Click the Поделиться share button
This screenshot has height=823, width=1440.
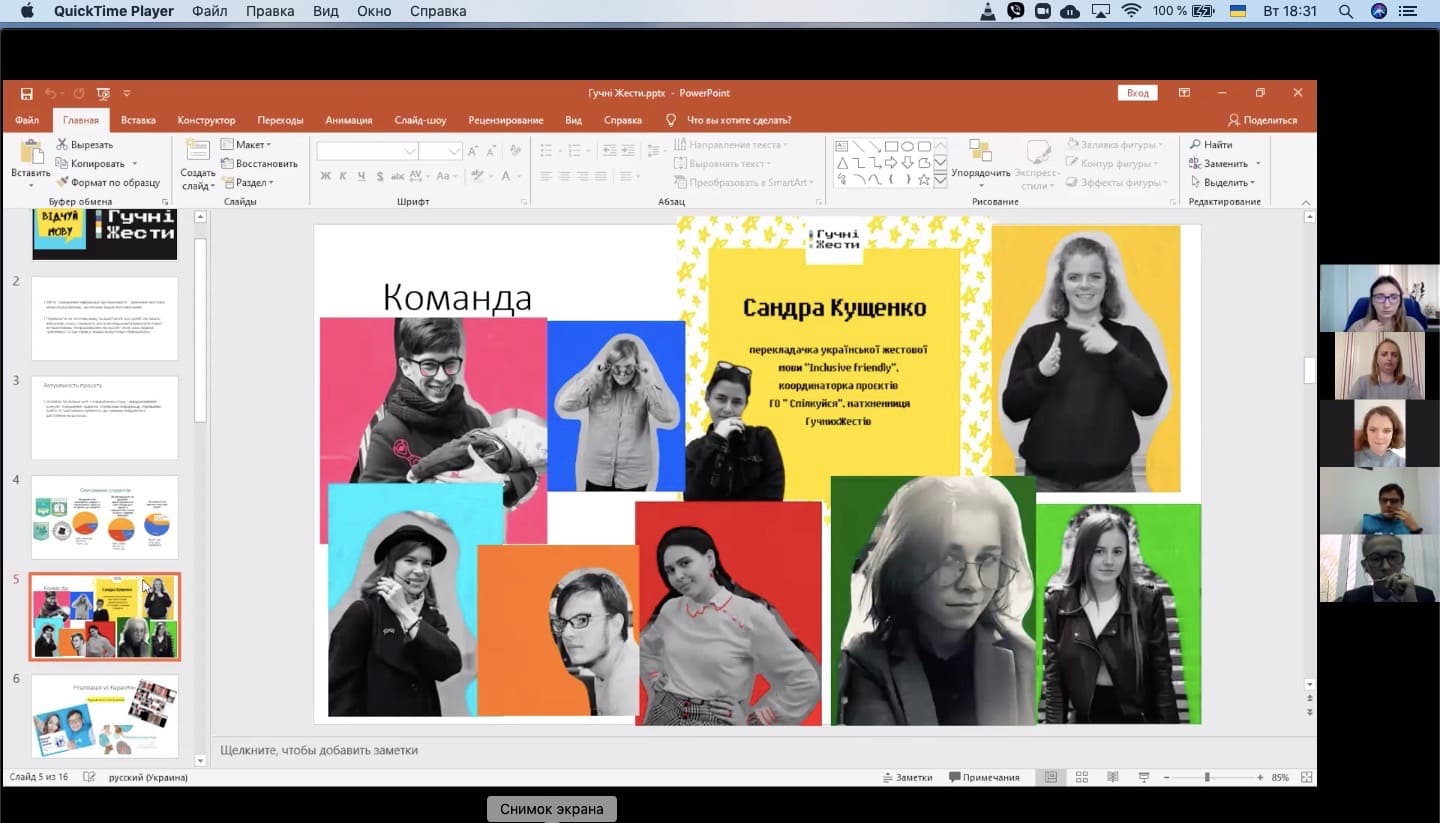1262,120
